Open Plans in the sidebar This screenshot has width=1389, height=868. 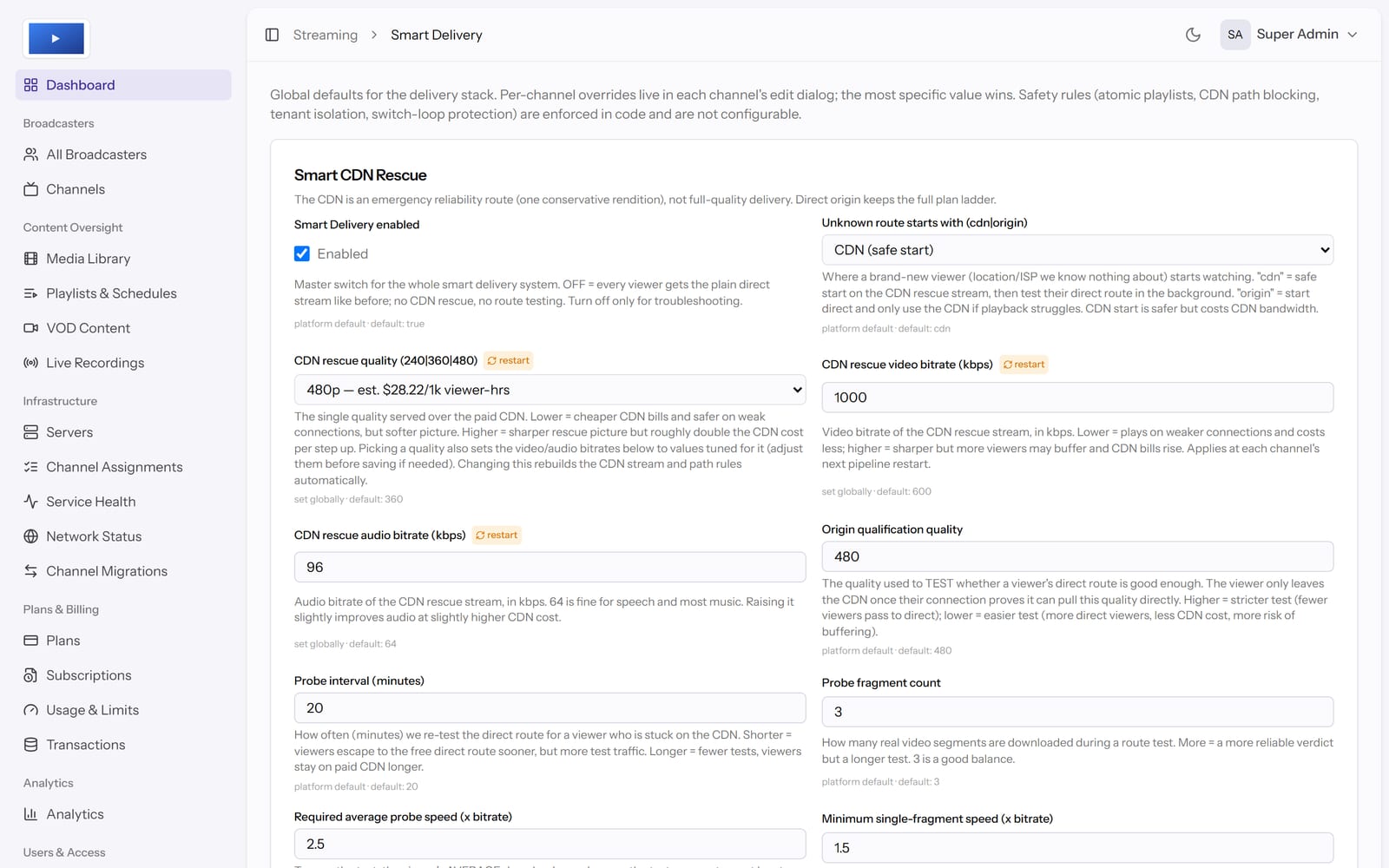pos(123,641)
